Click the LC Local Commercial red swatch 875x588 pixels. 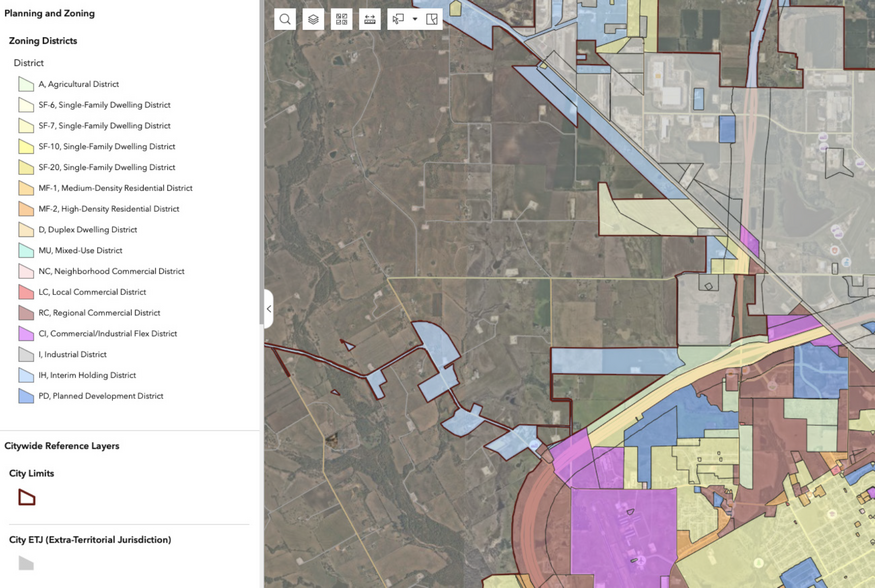click(26, 293)
